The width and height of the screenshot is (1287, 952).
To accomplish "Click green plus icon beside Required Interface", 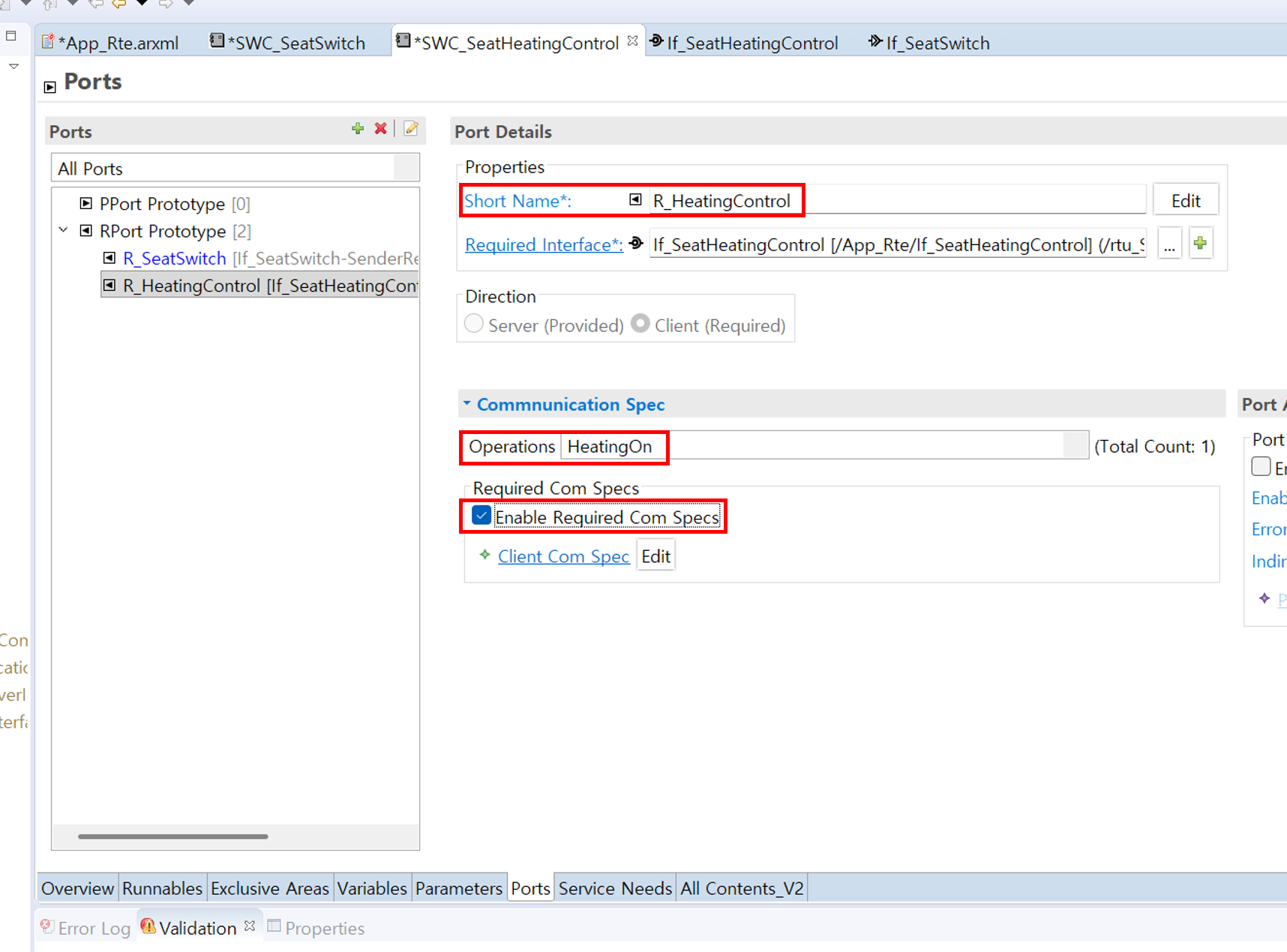I will pos(1200,244).
